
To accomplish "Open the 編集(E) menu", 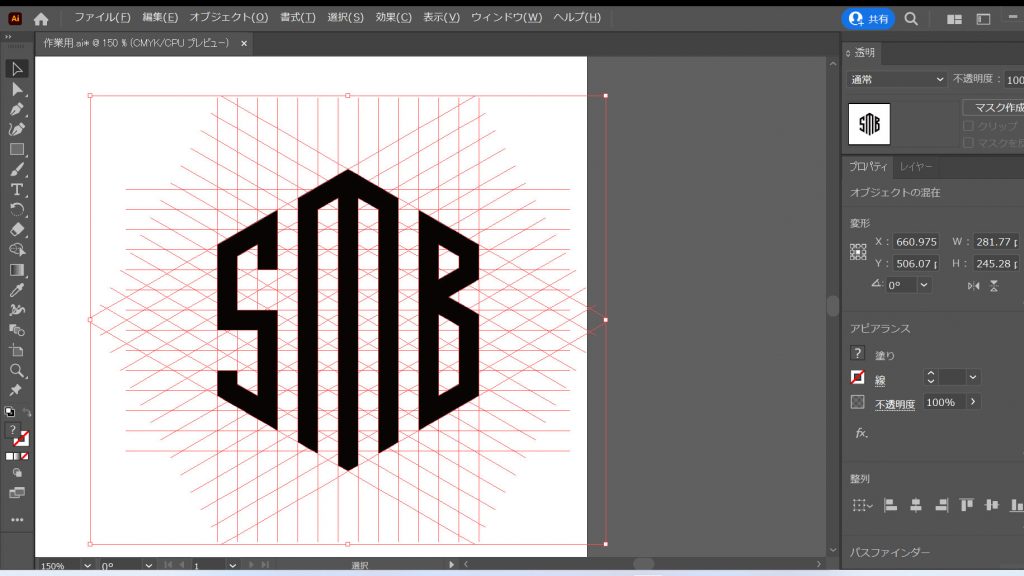I will point(160,18).
